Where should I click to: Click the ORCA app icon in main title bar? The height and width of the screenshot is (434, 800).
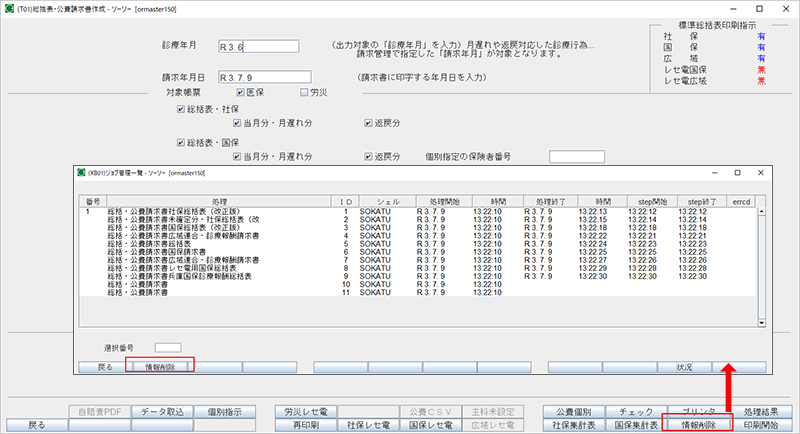tap(10, 9)
